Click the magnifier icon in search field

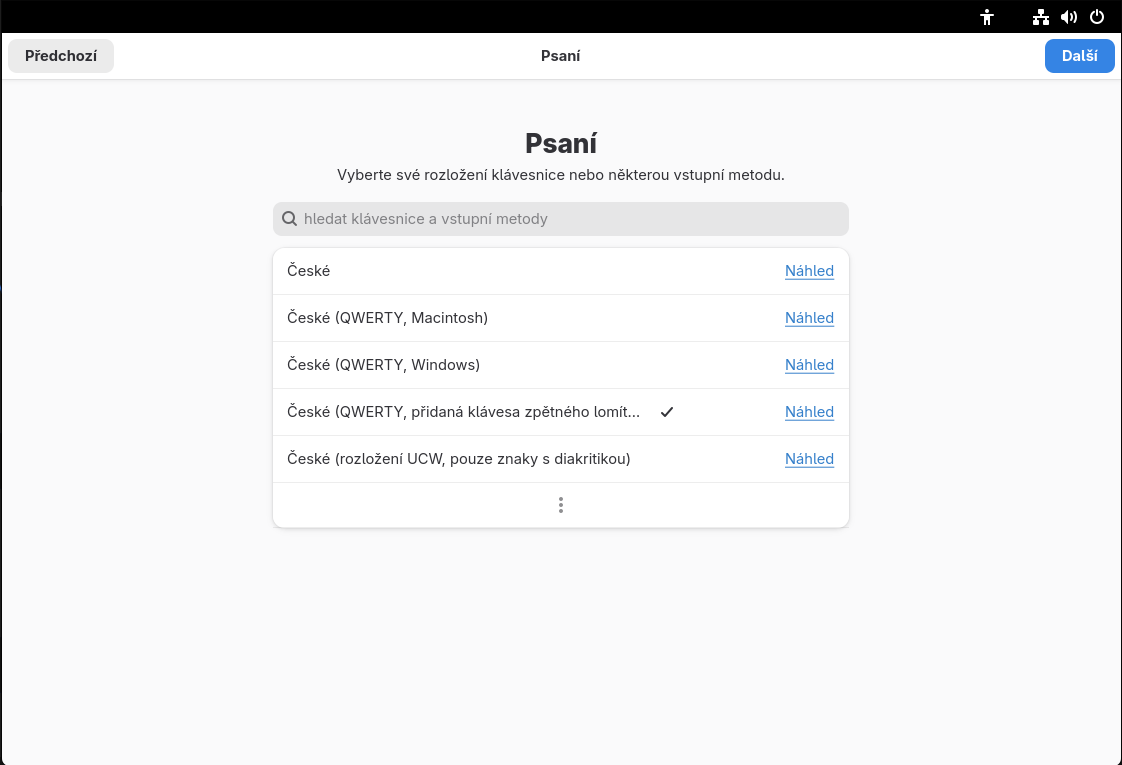[289, 219]
